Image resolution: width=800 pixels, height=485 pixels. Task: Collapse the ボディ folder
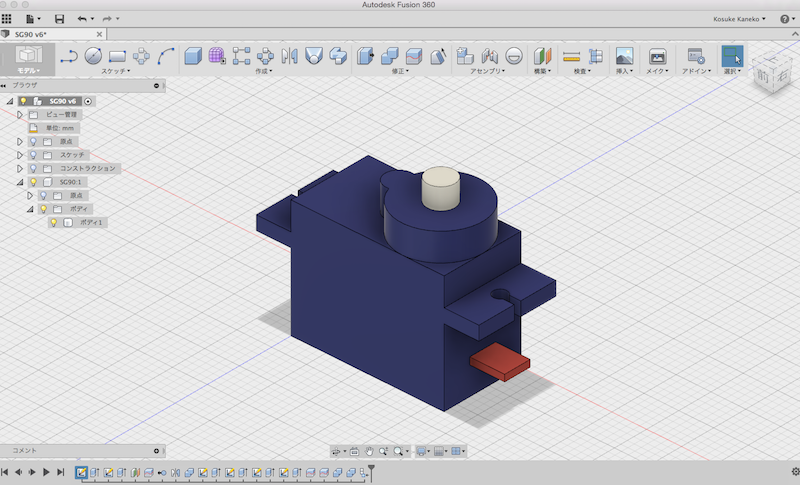[30, 209]
